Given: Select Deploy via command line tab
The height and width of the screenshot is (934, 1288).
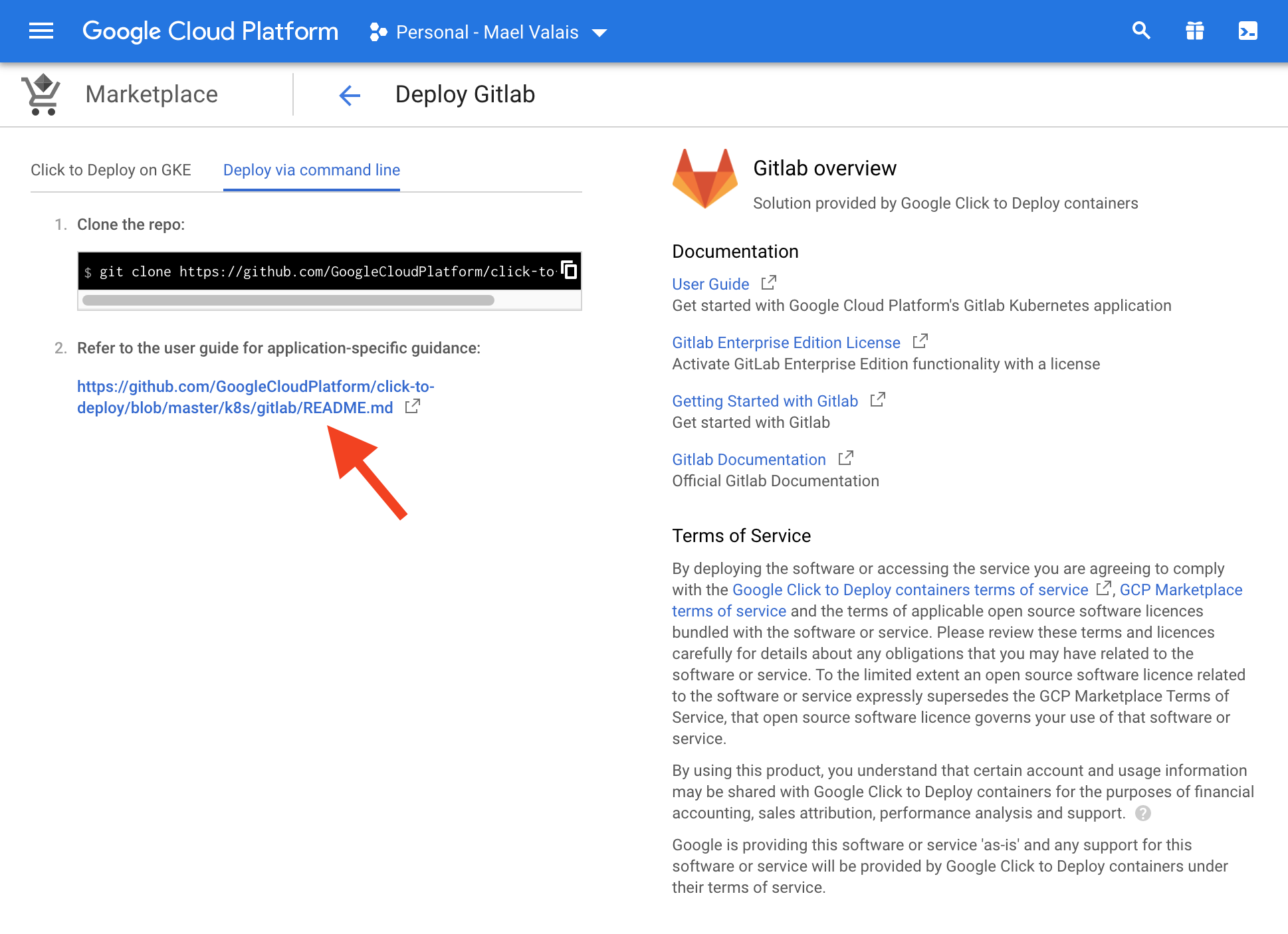Looking at the screenshot, I should 311,170.
